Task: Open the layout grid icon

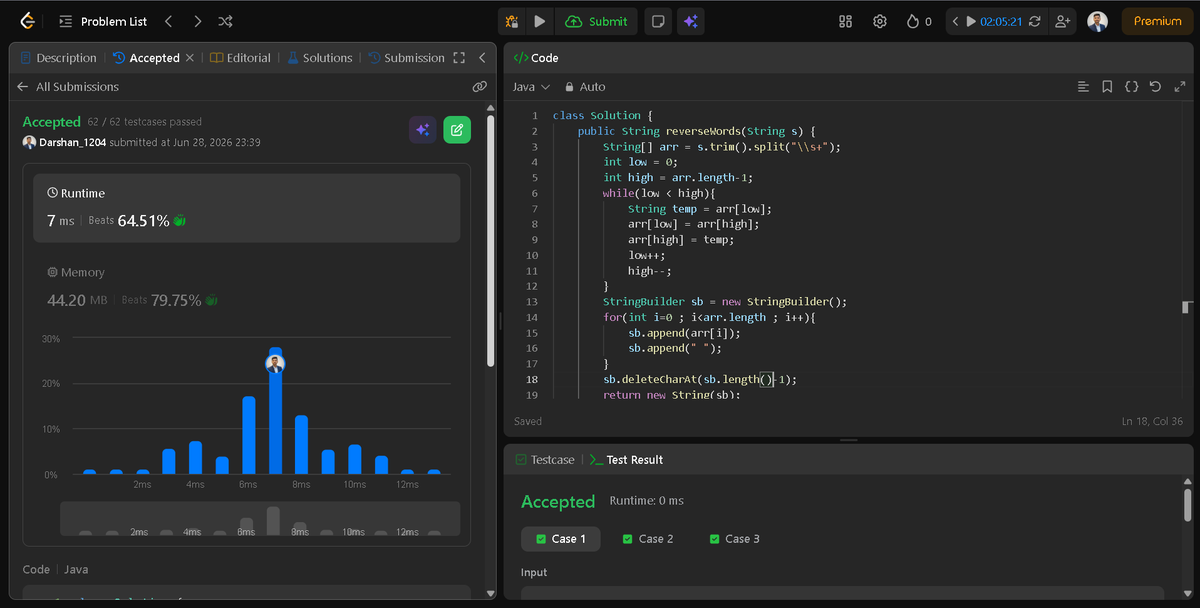Action: click(x=845, y=21)
